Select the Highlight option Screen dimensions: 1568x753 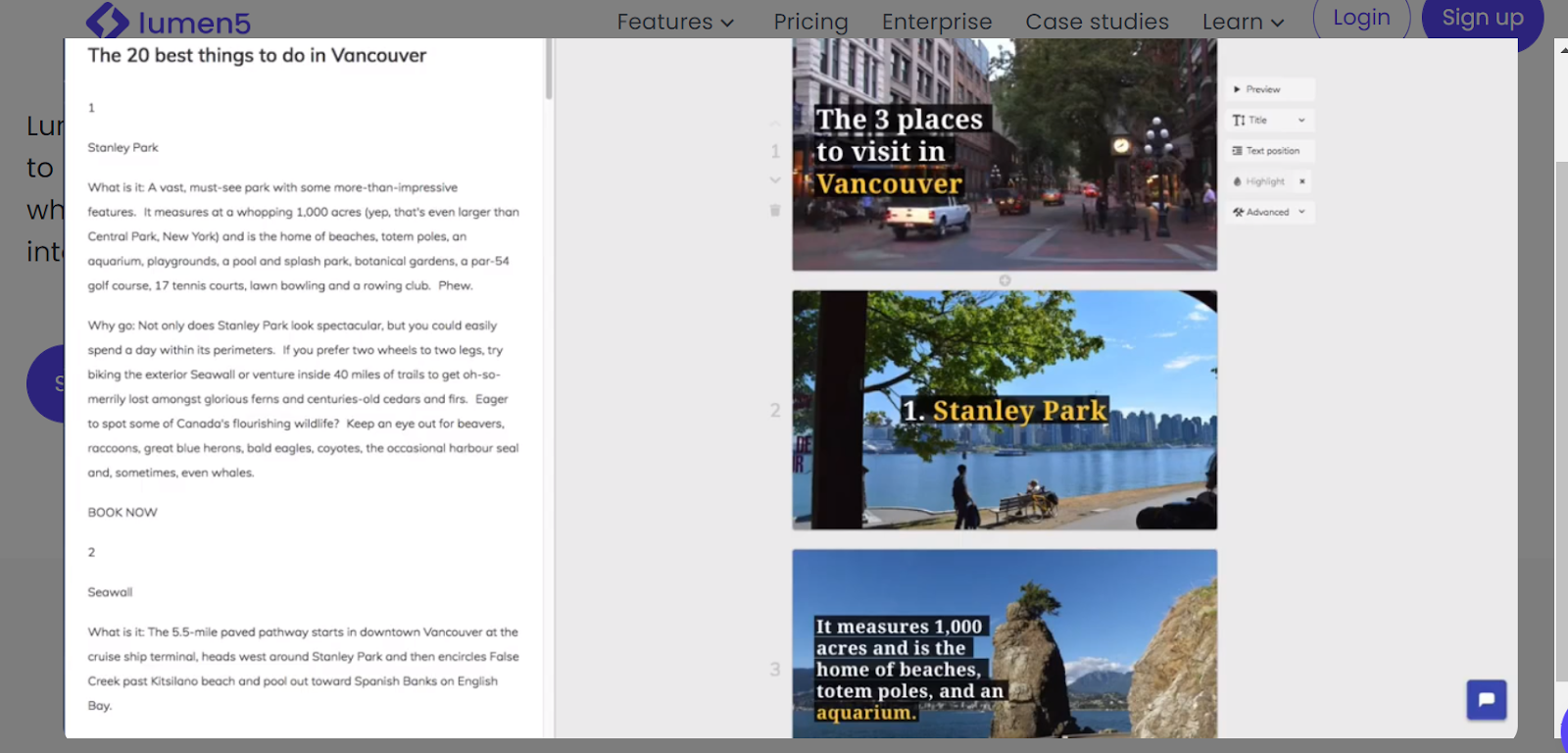1258,181
